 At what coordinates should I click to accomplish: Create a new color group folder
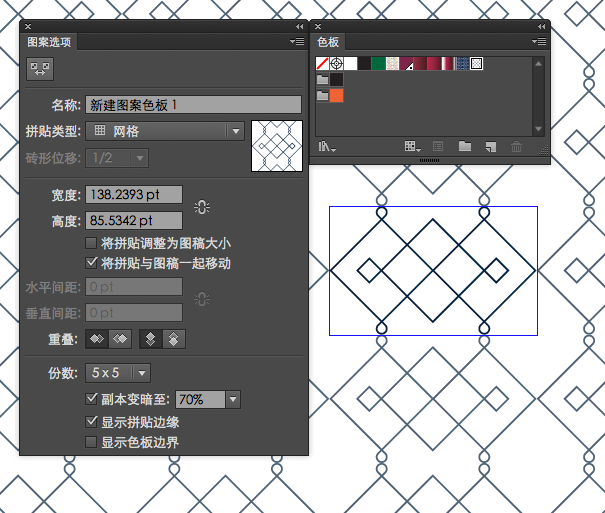click(465, 146)
